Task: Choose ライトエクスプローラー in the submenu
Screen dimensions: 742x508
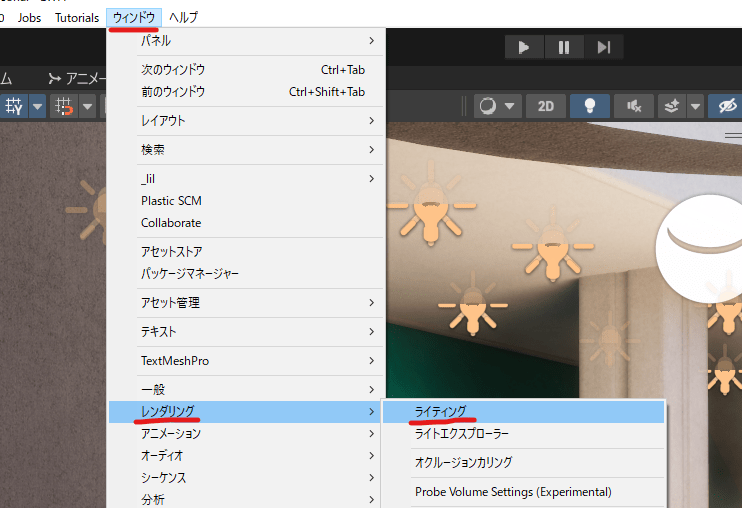Action: tap(462, 434)
